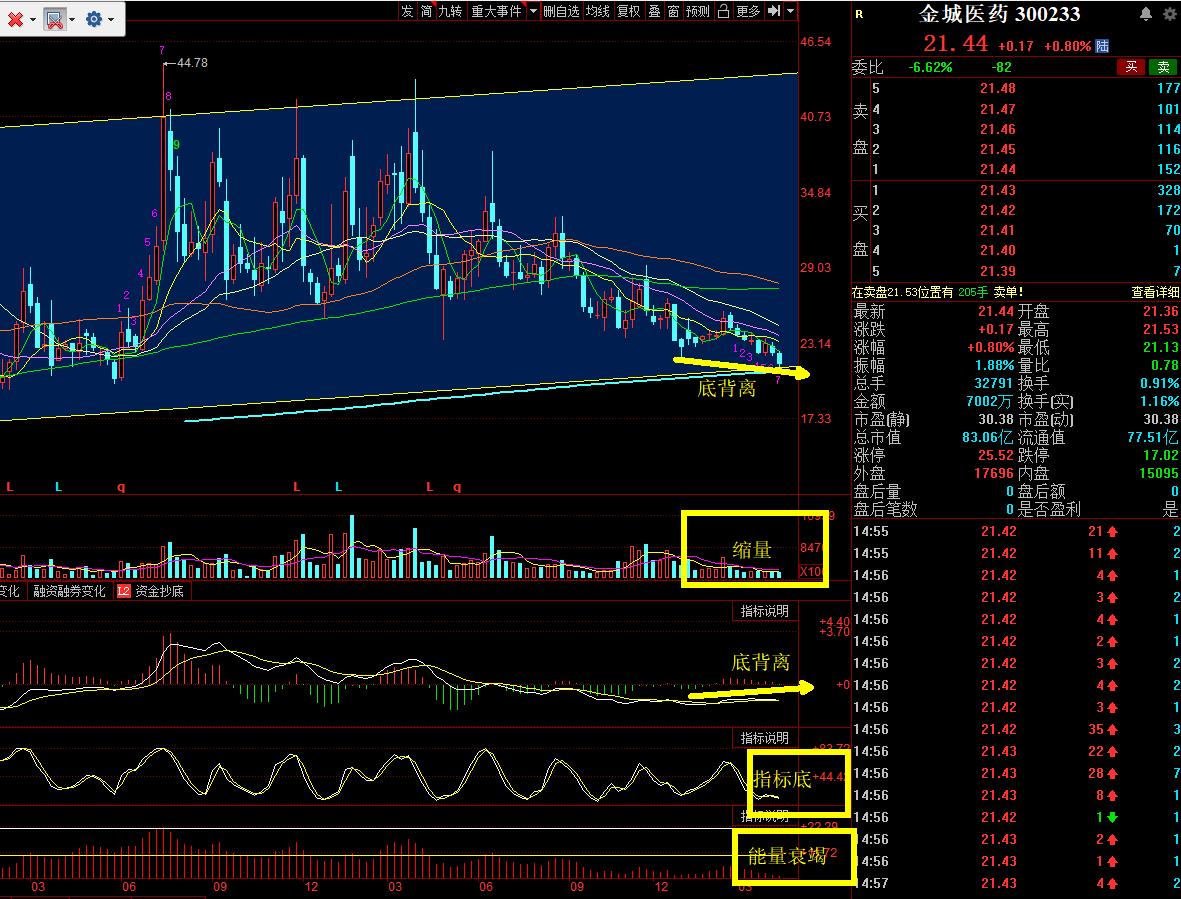Click the last price 21.44 in header
The image size is (1181, 899).
tap(955, 44)
